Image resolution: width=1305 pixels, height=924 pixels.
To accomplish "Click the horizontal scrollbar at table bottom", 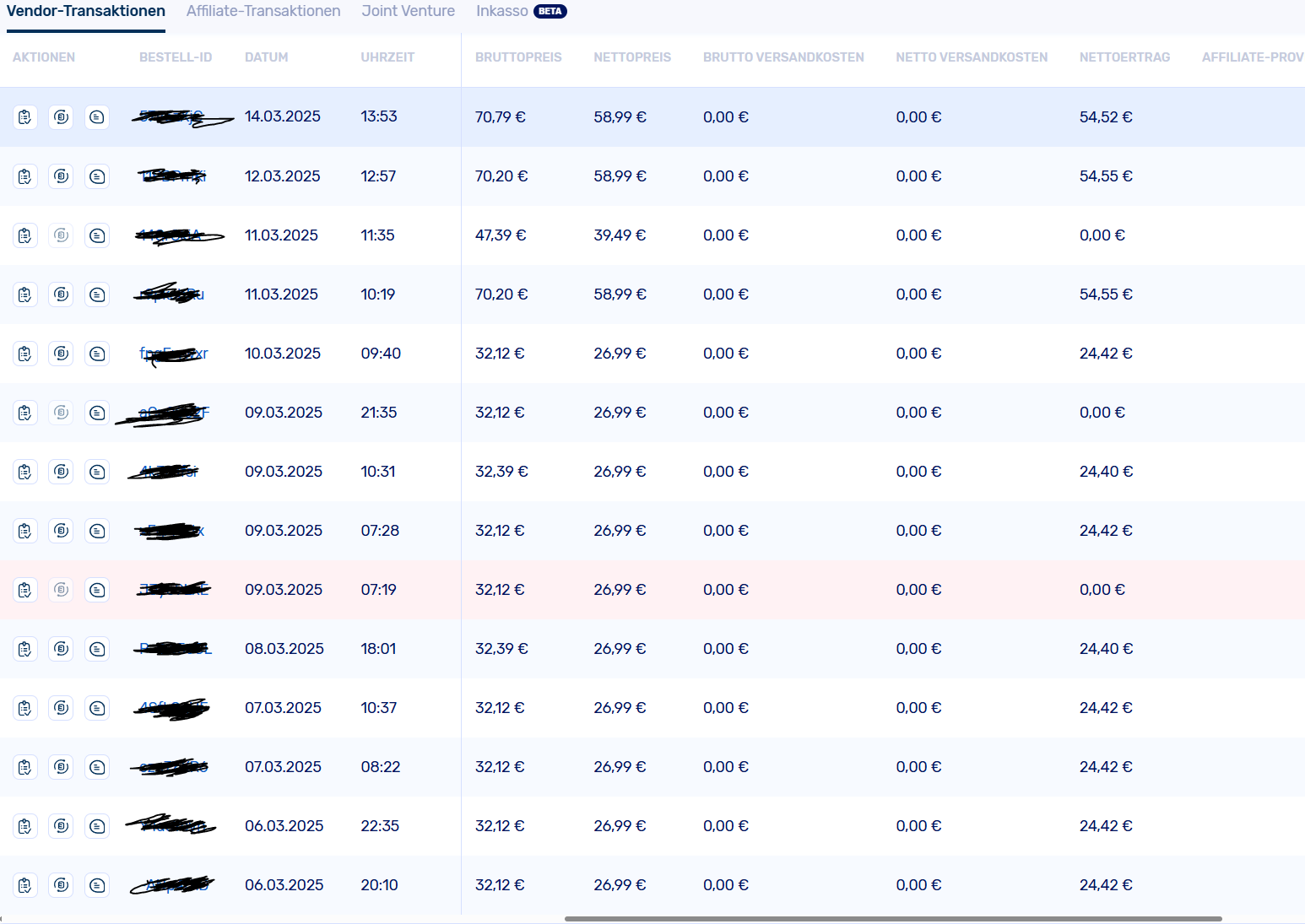I will pyautogui.click(x=893, y=918).
